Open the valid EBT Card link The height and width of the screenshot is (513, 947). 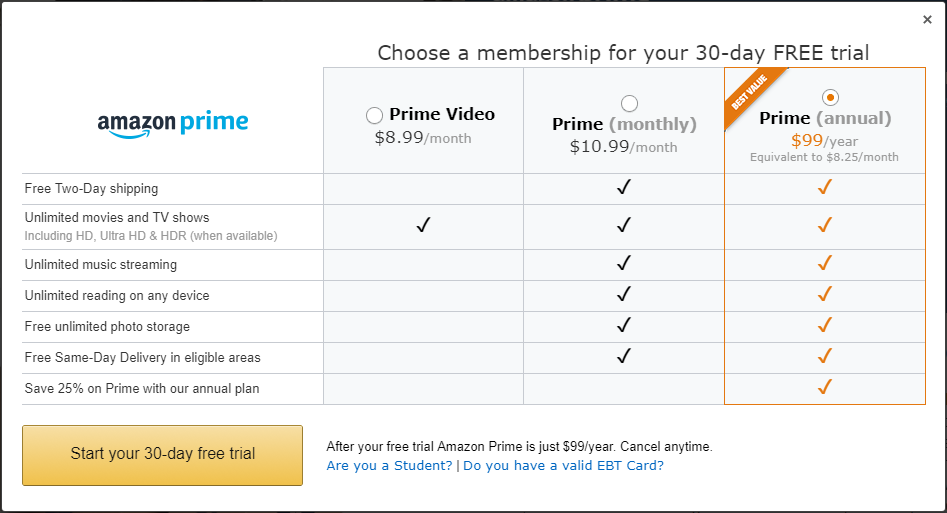pyautogui.click(x=563, y=466)
